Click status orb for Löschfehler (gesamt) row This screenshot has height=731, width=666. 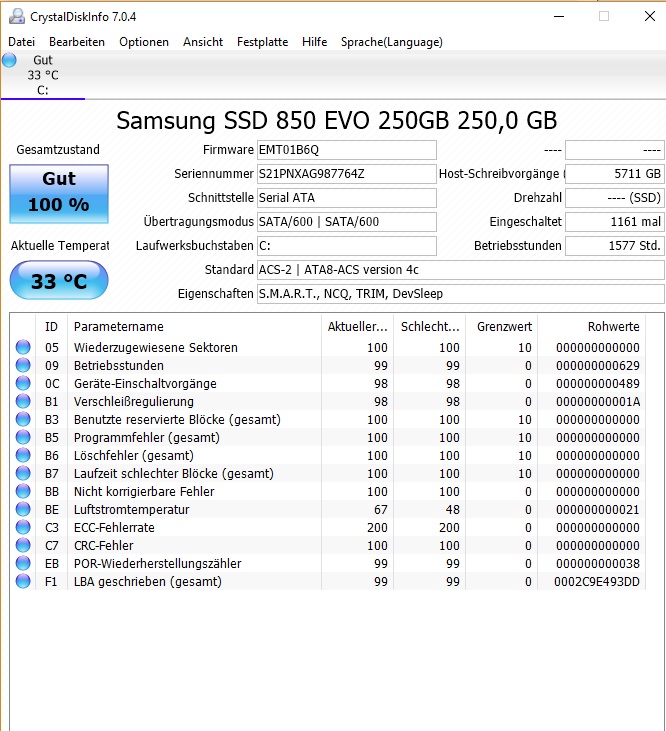pos(23,455)
